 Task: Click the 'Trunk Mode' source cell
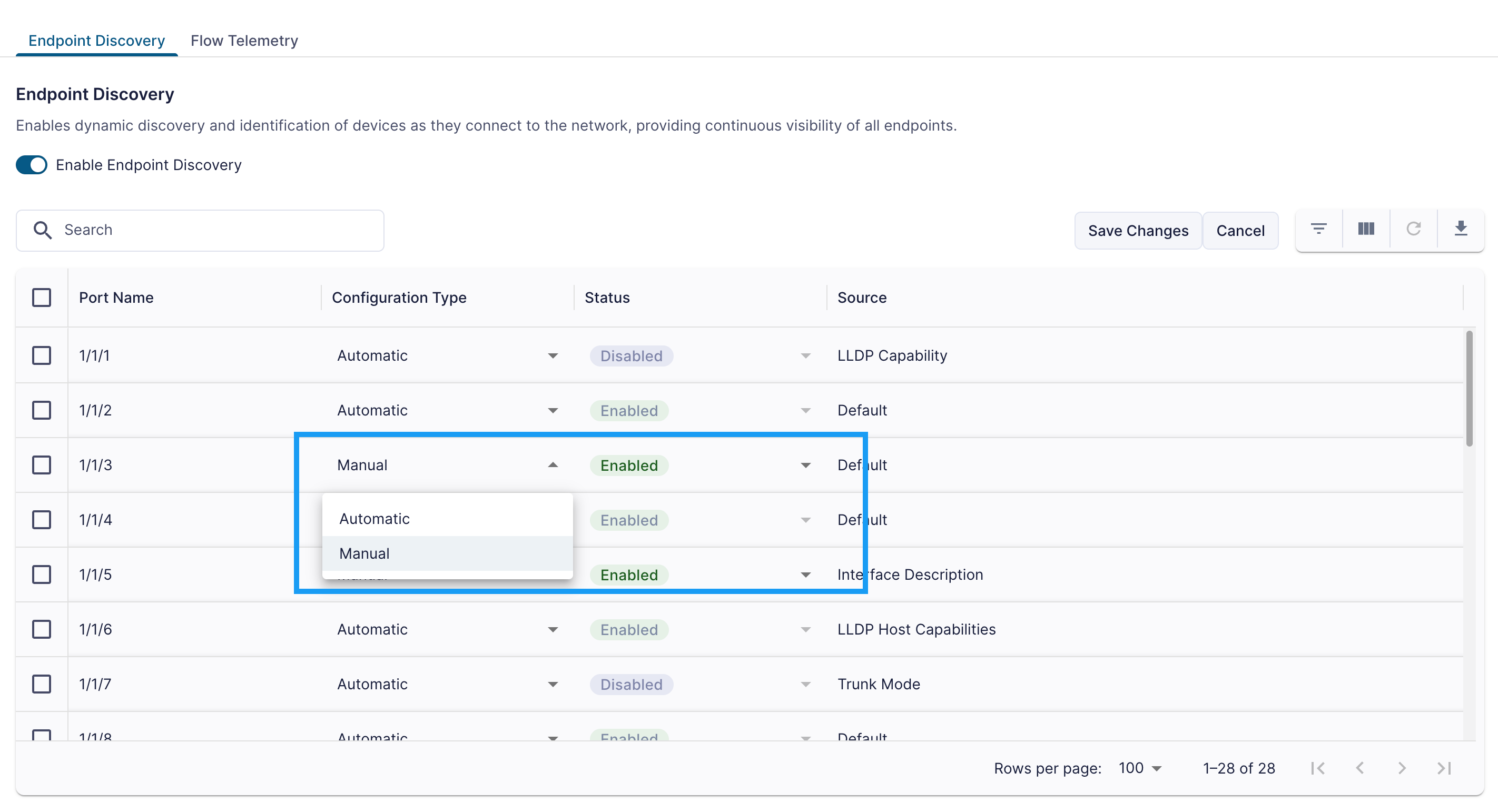tap(879, 684)
